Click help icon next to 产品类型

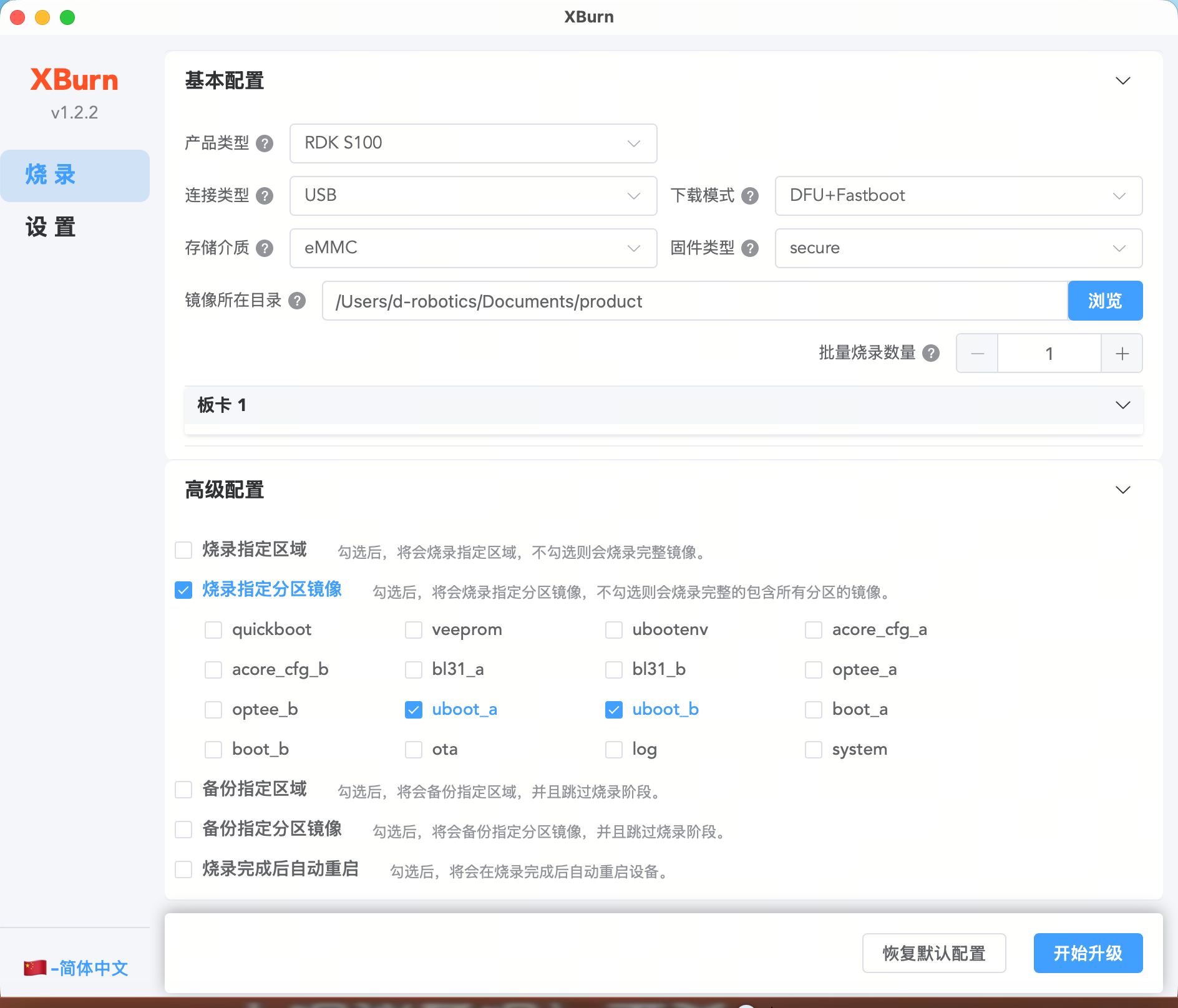point(265,143)
